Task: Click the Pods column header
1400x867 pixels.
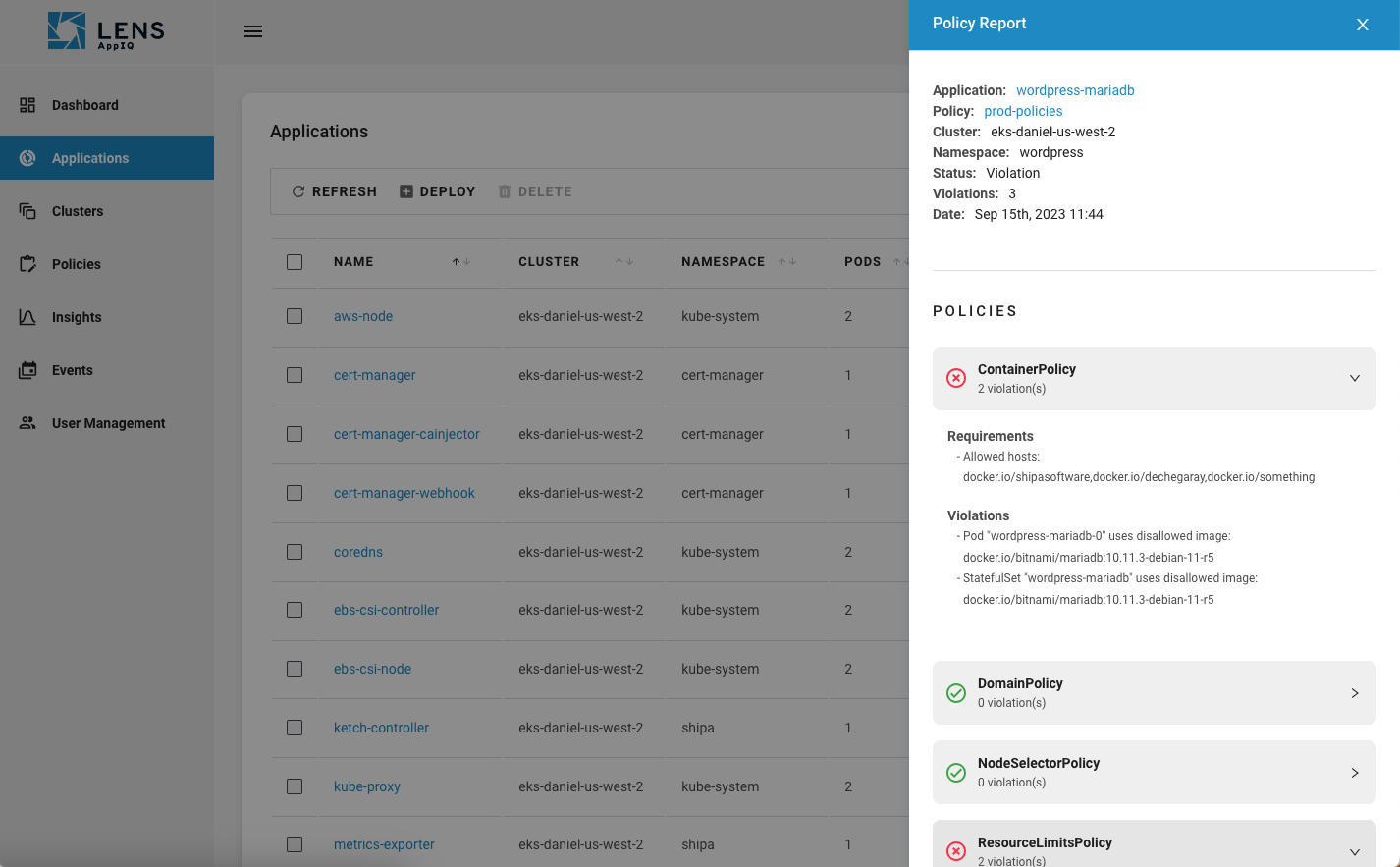Action: click(x=863, y=262)
